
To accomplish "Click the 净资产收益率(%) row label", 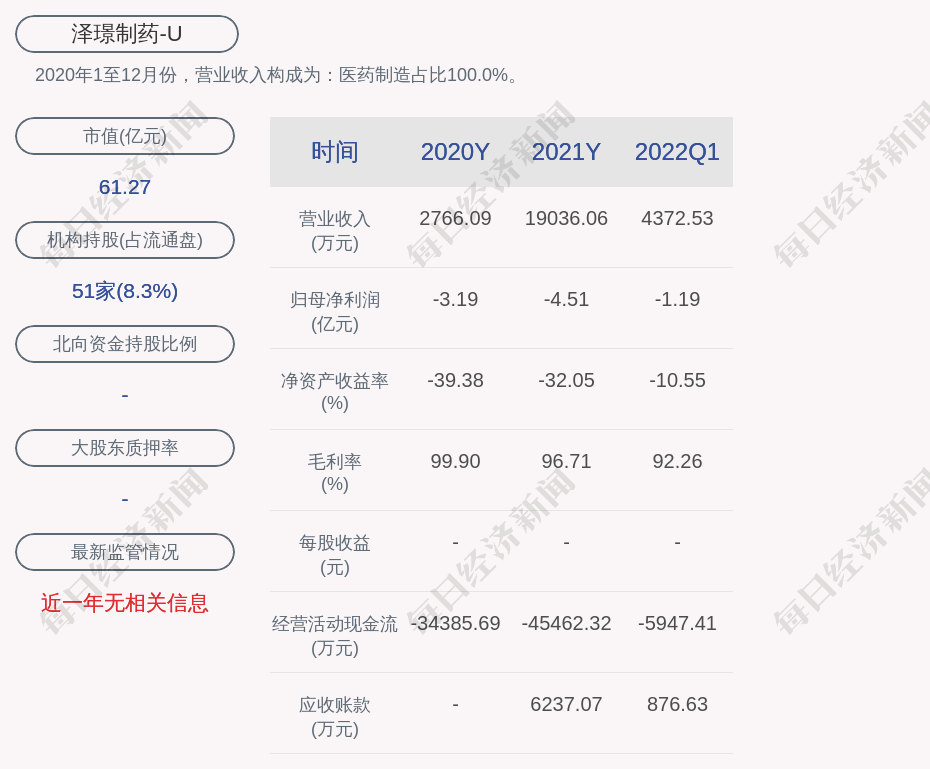I will click(x=335, y=392).
